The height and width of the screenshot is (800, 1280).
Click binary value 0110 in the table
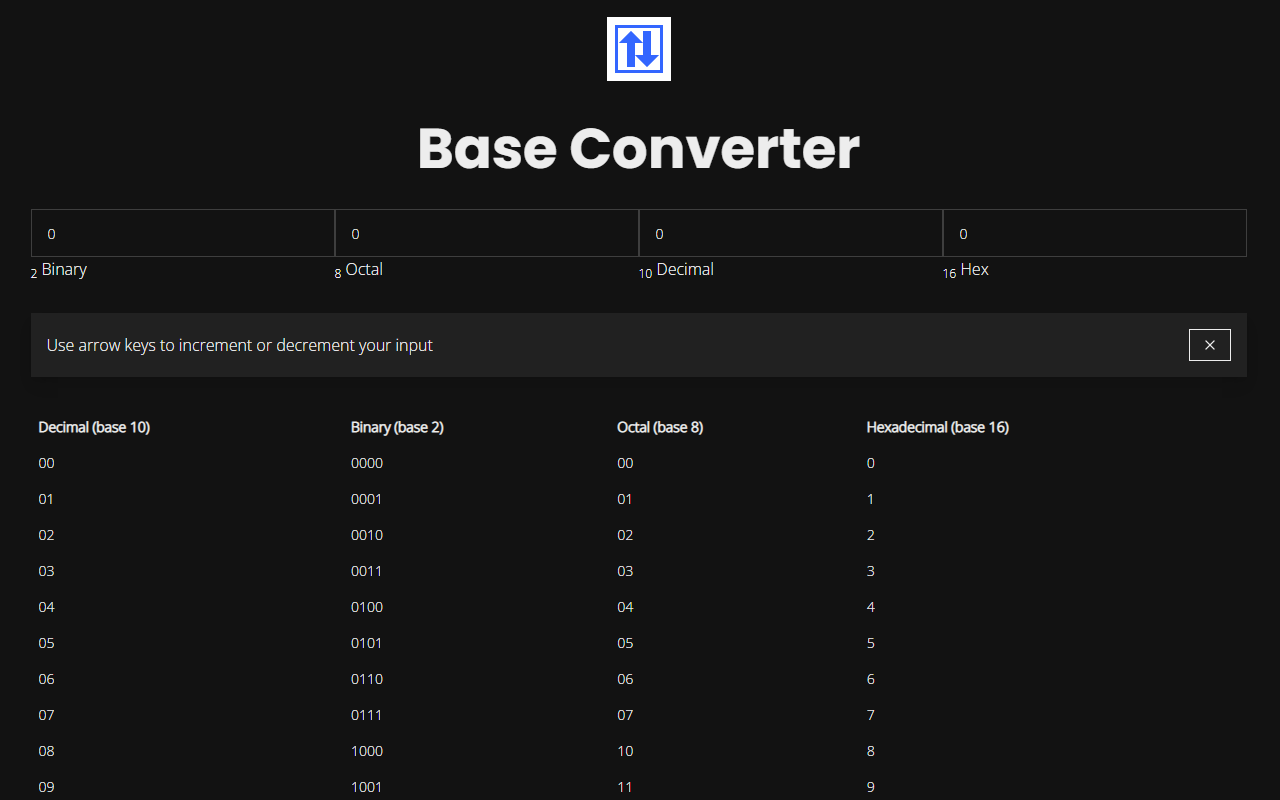click(367, 679)
